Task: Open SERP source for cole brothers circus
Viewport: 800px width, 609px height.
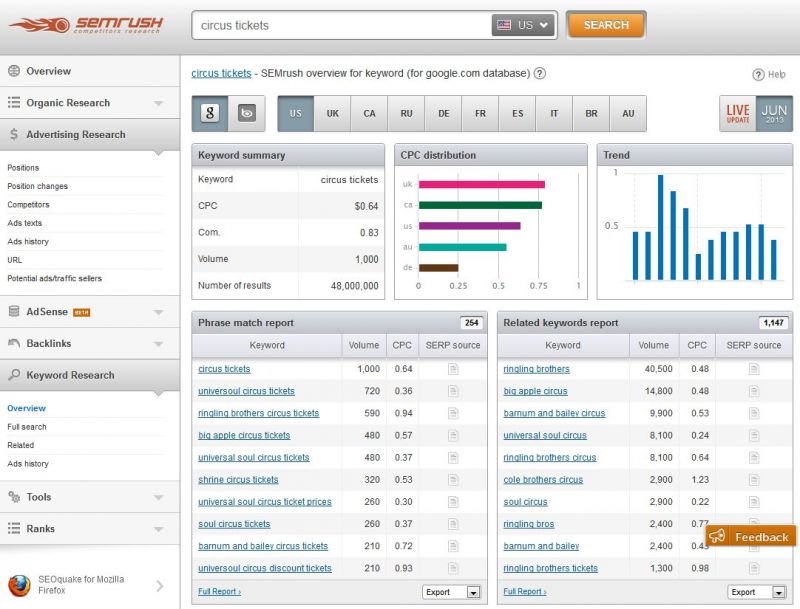Action: (x=754, y=479)
